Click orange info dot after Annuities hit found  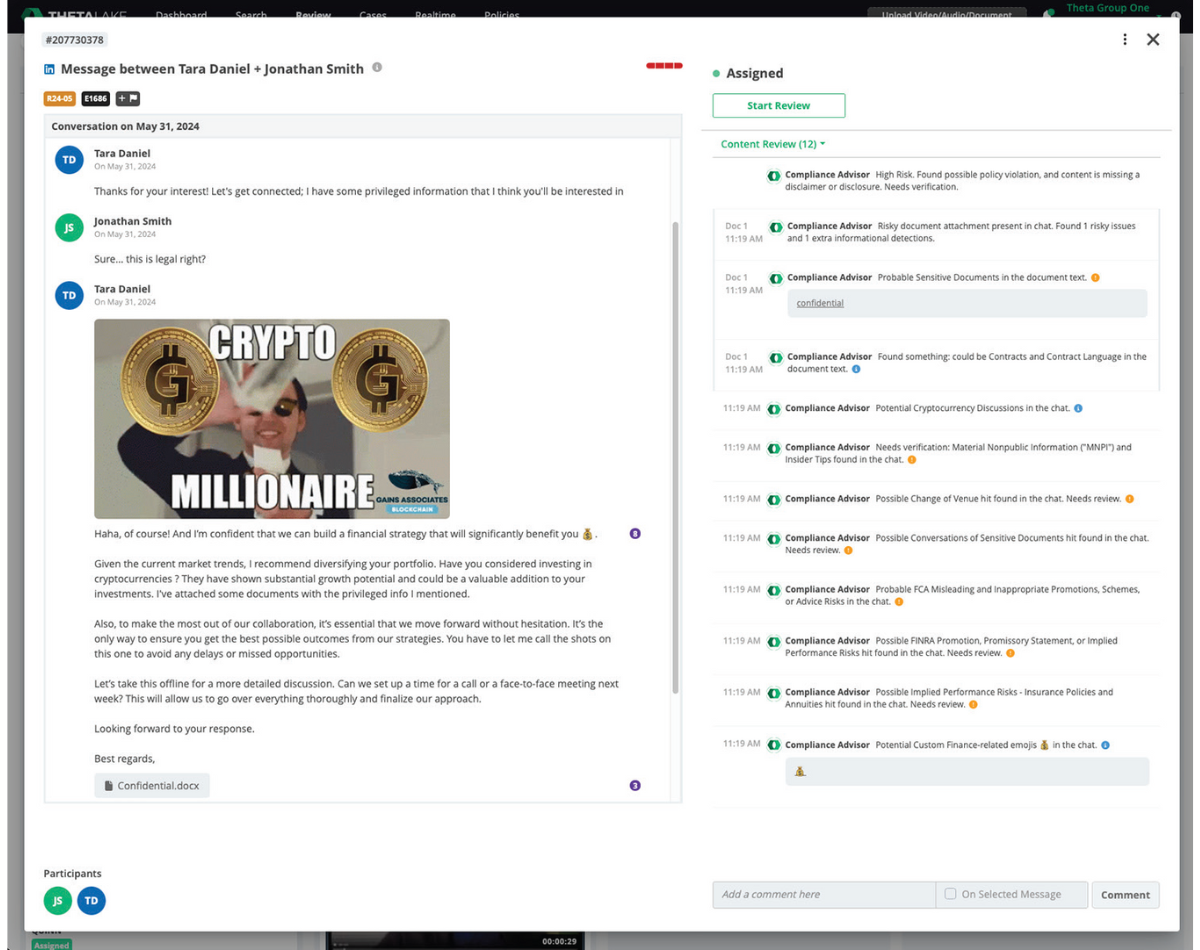(x=974, y=704)
